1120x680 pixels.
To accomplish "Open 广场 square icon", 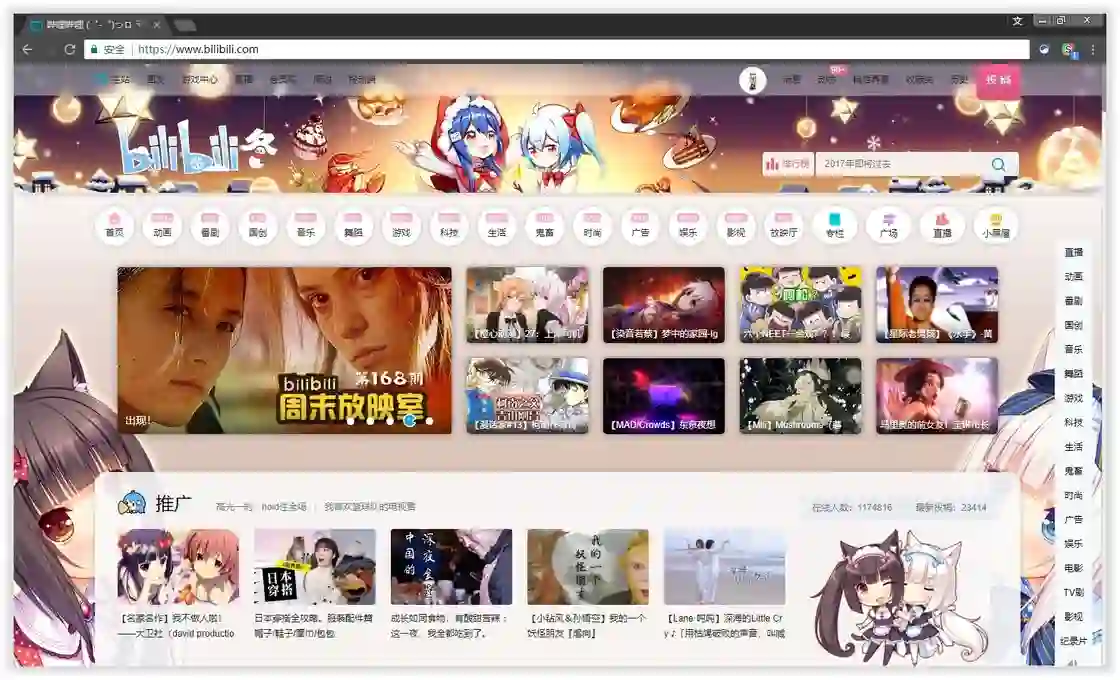I will (x=889, y=226).
